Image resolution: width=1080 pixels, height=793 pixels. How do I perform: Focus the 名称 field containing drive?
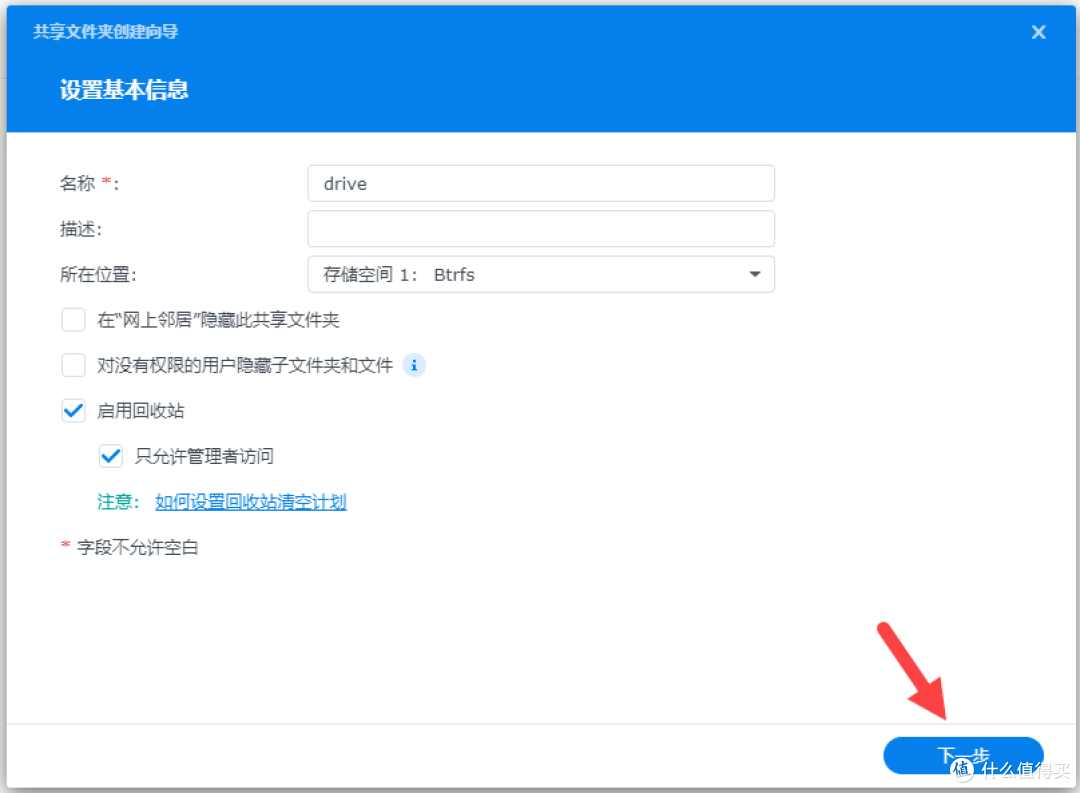click(x=541, y=183)
